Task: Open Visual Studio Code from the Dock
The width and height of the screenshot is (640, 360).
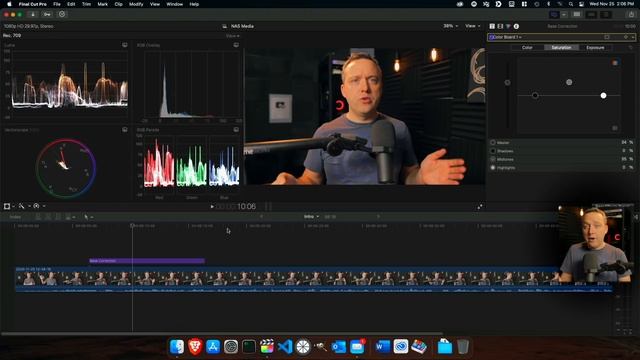Action: coord(284,347)
